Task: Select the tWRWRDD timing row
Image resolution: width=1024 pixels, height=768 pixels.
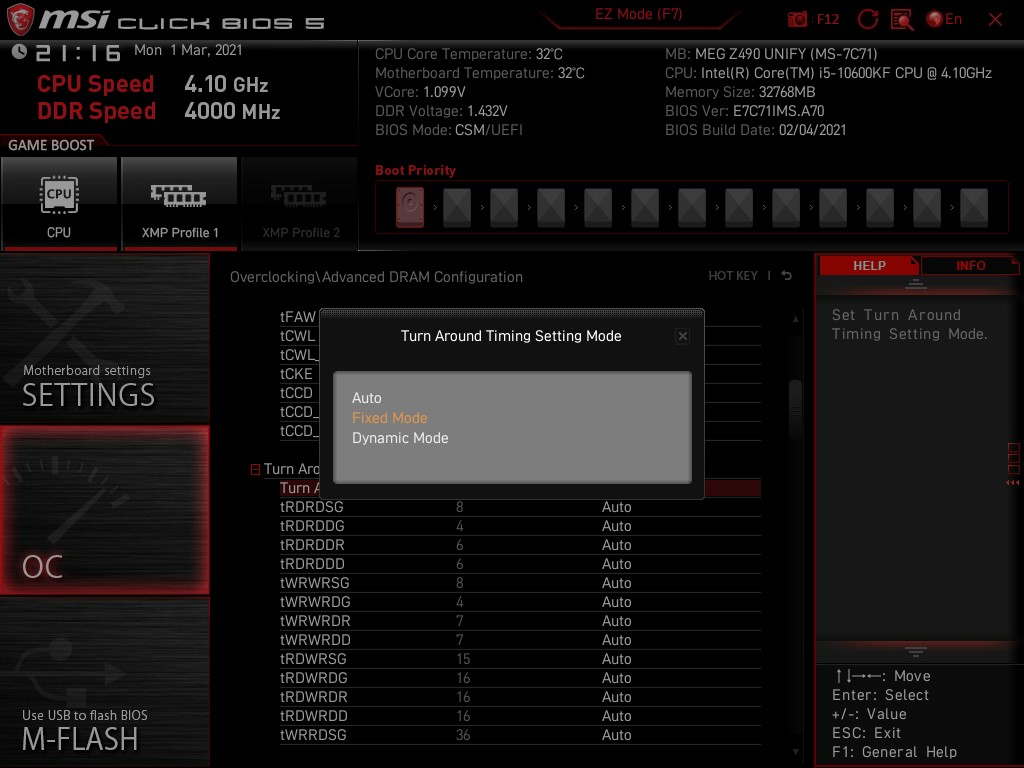Action: pyautogui.click(x=520, y=639)
